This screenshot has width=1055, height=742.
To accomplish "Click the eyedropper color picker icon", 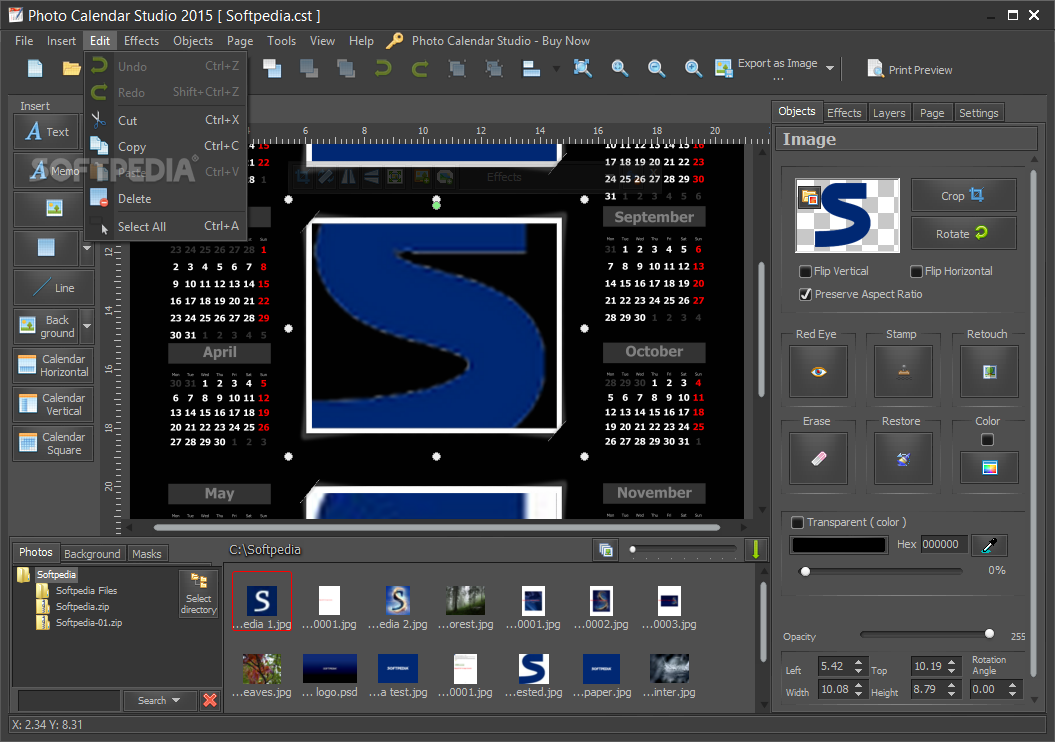I will click(989, 545).
